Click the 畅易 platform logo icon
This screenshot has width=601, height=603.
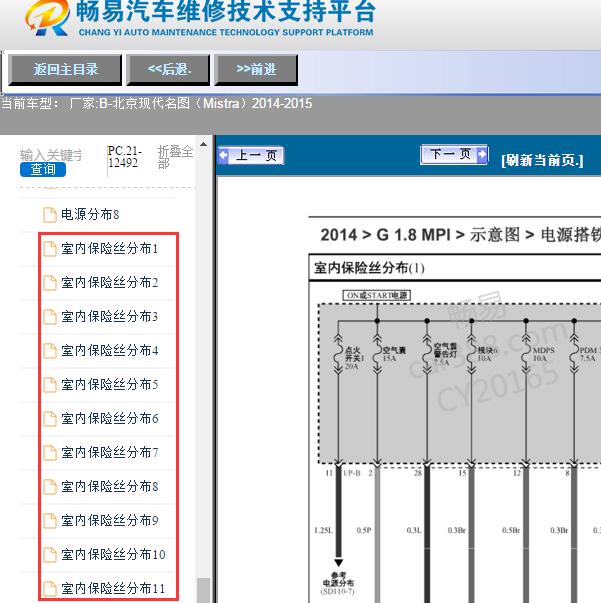tap(48, 18)
